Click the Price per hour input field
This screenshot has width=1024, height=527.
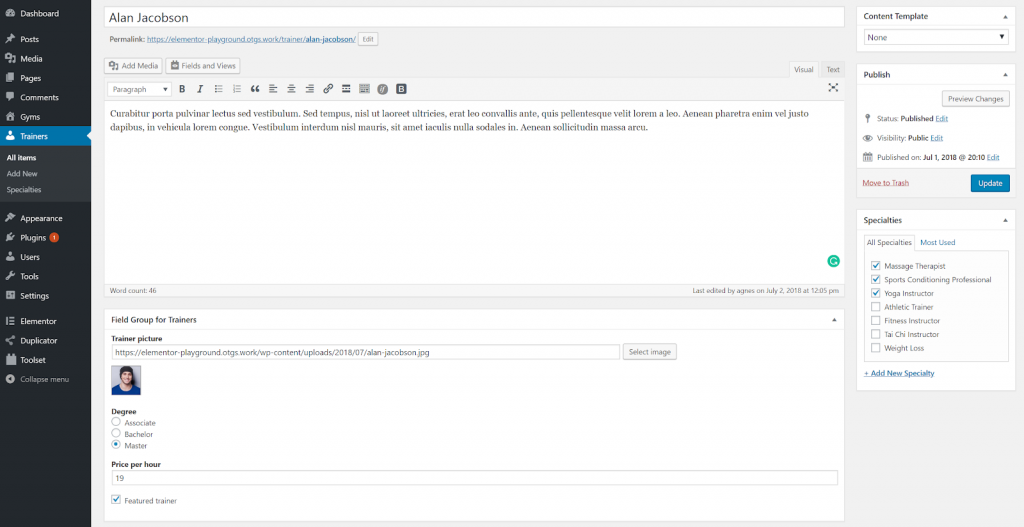(474, 479)
